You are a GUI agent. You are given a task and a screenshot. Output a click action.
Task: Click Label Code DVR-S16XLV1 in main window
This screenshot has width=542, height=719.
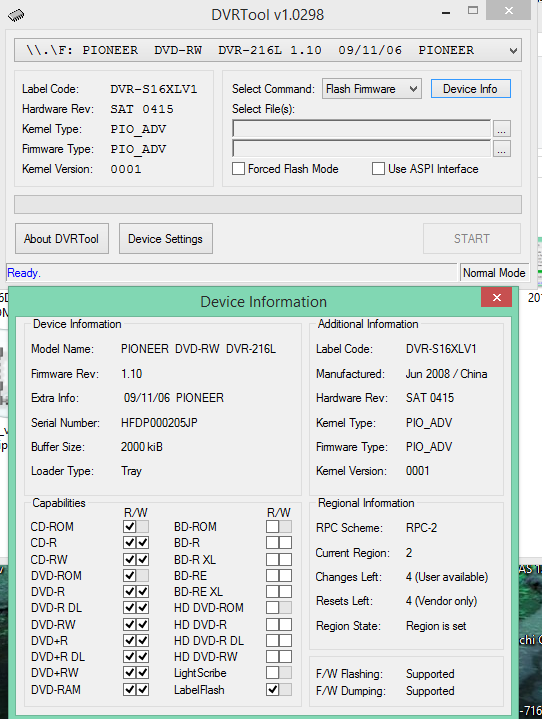[x=154, y=89]
